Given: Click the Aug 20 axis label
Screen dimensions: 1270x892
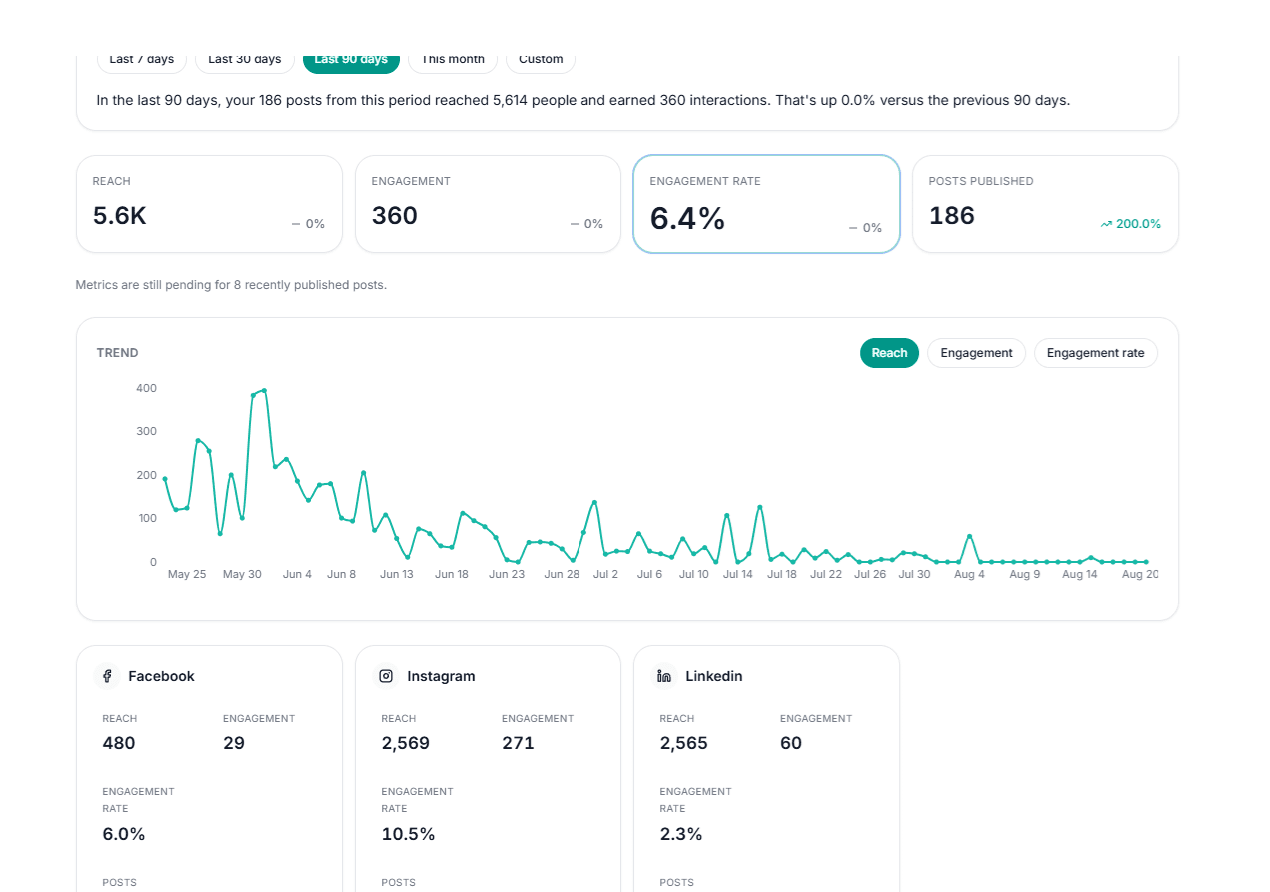Looking at the screenshot, I should coord(1140,574).
